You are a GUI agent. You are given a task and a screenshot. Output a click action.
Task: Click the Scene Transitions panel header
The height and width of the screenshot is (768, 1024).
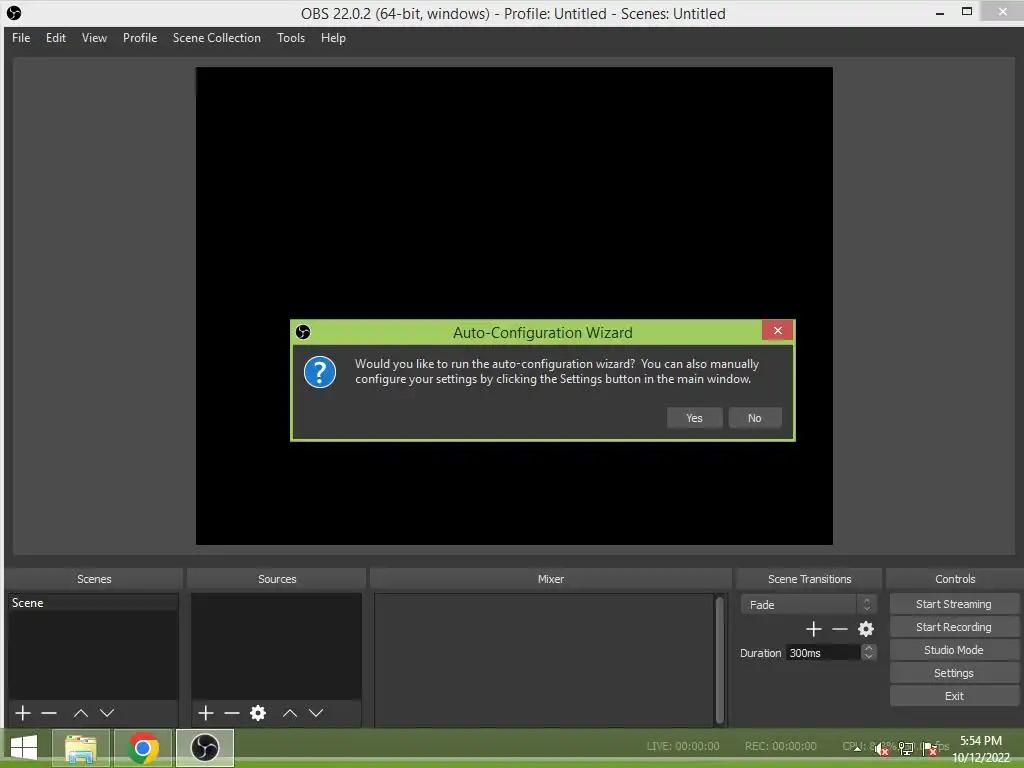click(x=809, y=579)
